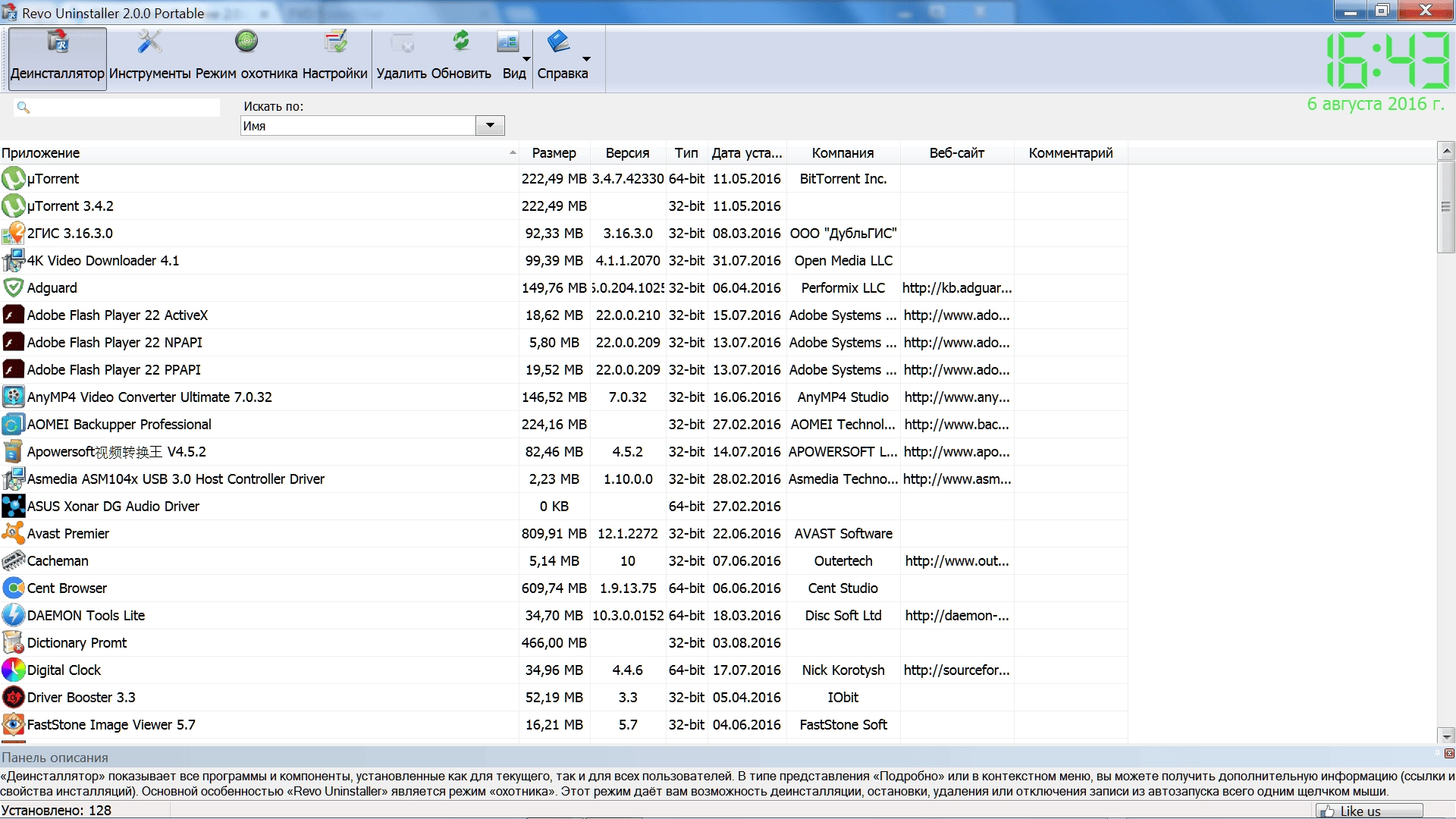The width and height of the screenshot is (1456, 819).
Task: Select the Digital Clock icon
Action: click(x=14, y=670)
